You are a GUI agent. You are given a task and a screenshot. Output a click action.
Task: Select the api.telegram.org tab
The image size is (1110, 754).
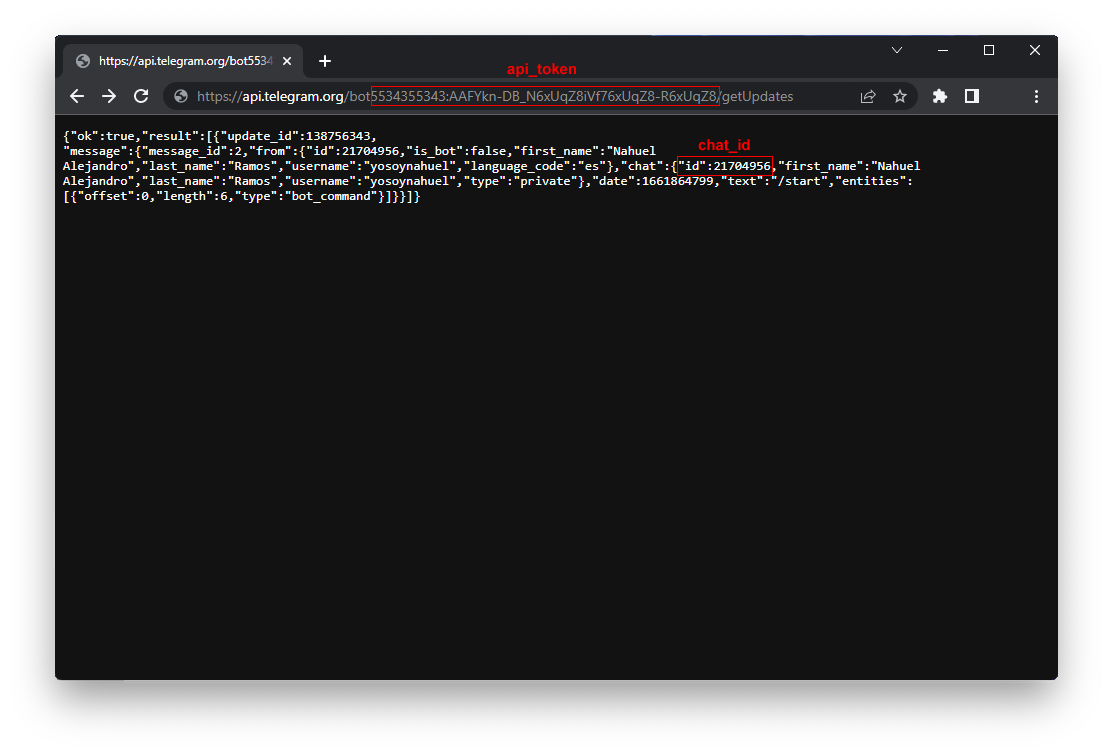(180, 60)
